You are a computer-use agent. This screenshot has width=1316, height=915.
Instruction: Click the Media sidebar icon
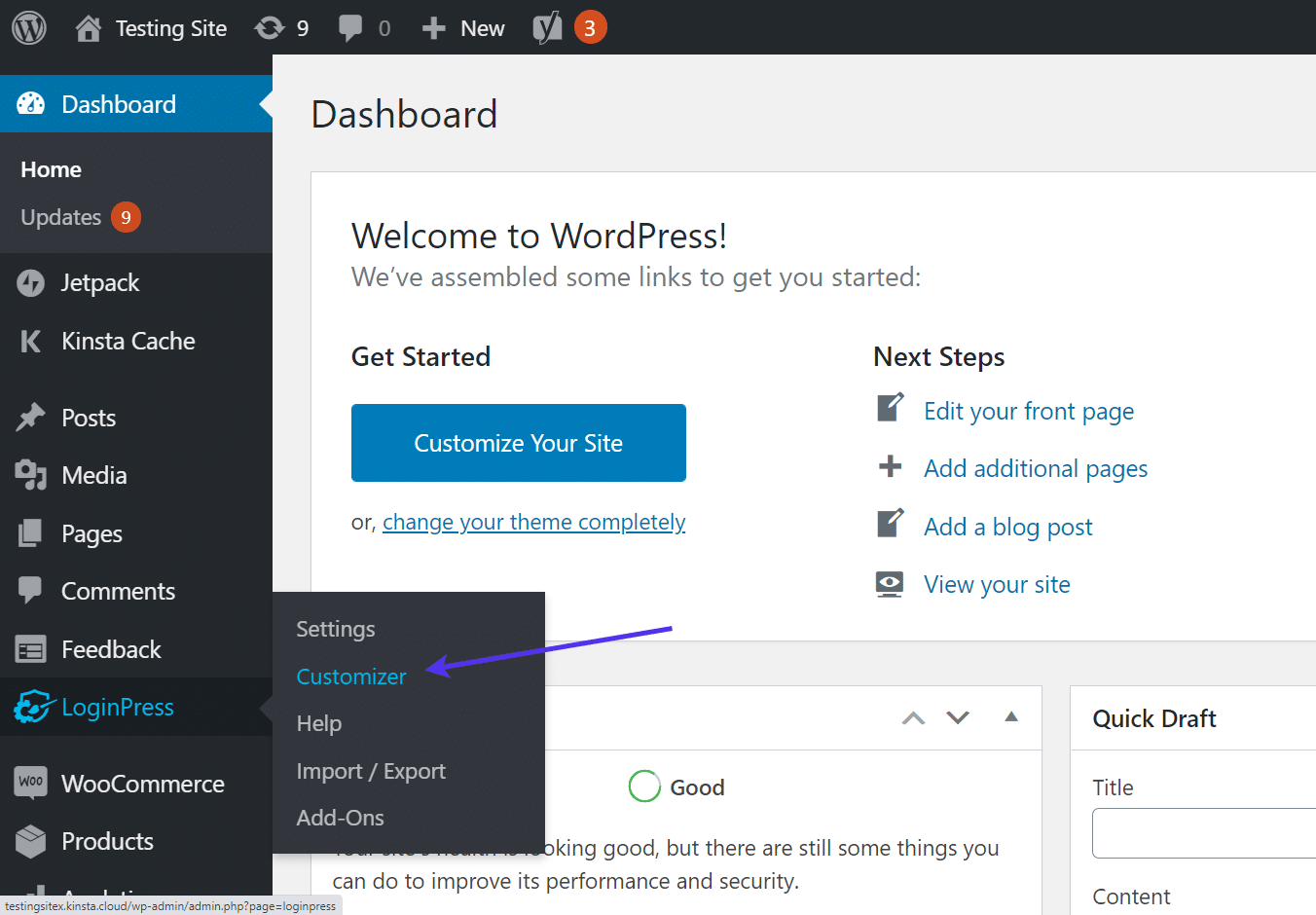(30, 475)
